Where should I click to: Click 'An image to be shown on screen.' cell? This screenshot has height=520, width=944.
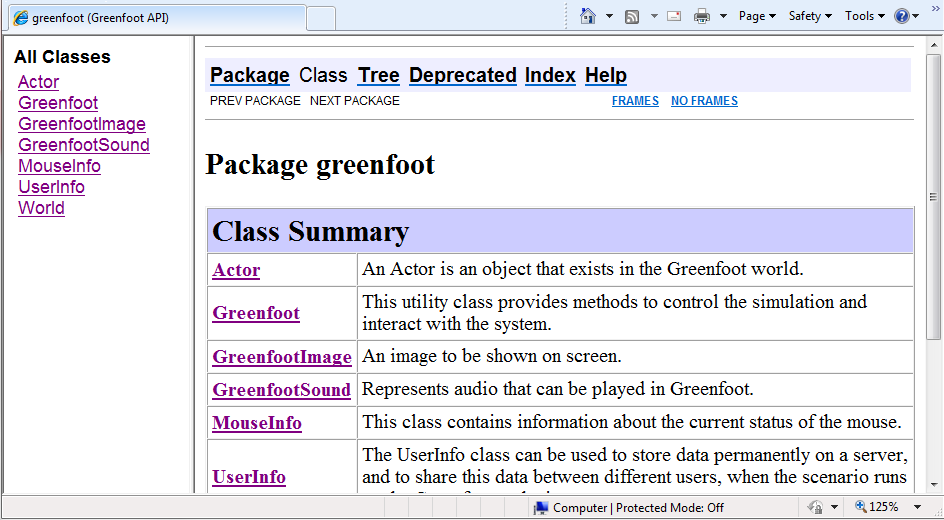(x=635, y=357)
